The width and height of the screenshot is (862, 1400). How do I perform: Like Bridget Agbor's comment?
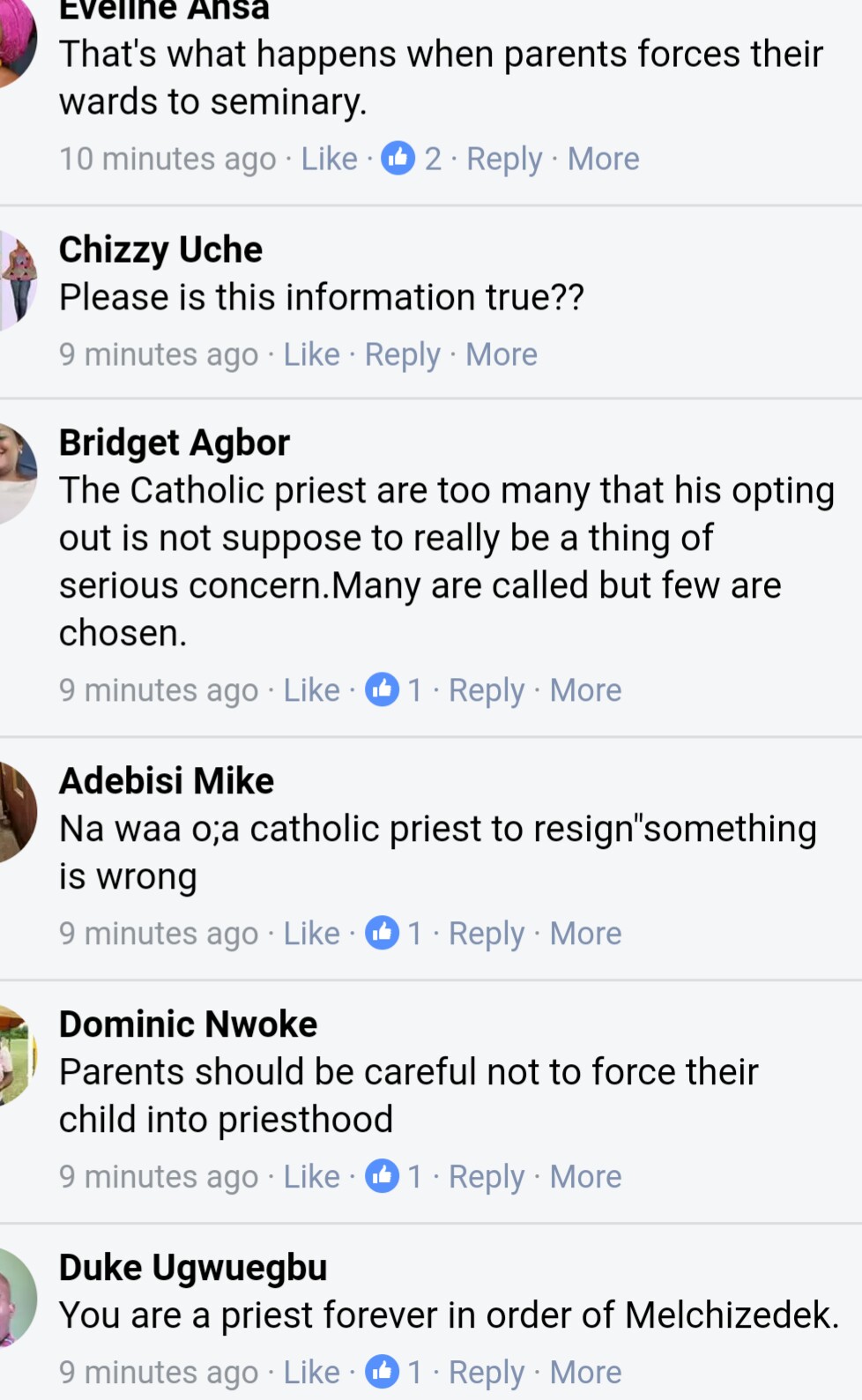click(x=311, y=690)
